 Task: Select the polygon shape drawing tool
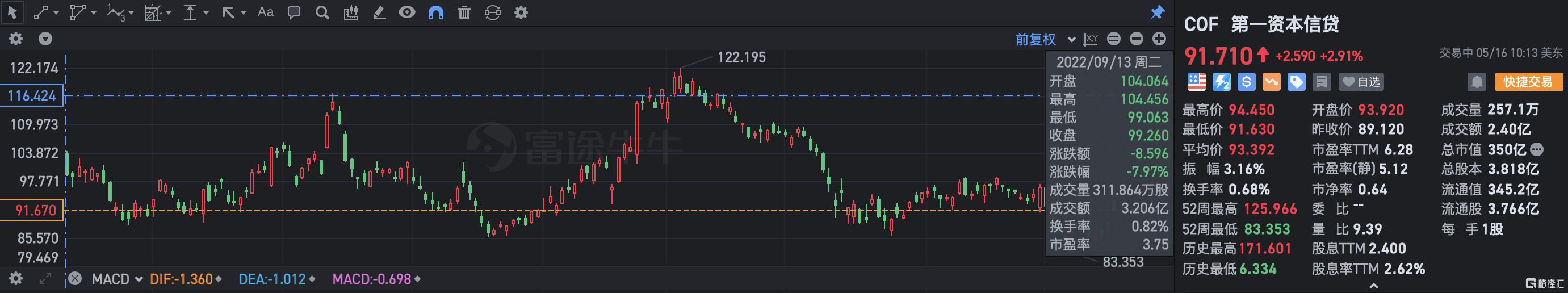point(77,12)
